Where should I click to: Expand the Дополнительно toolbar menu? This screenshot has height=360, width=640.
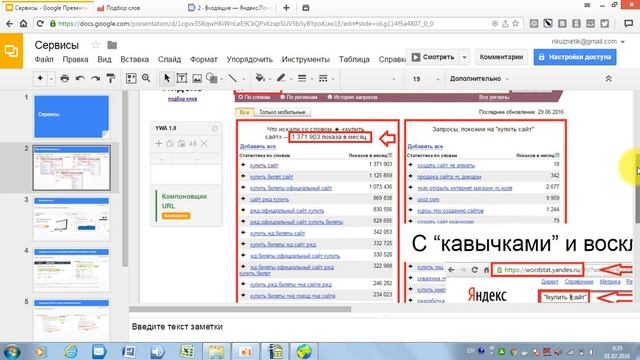coord(479,78)
